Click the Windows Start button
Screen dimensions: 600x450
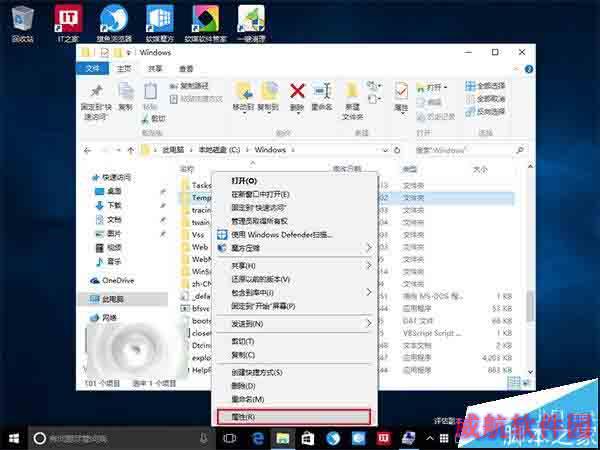[14, 438]
